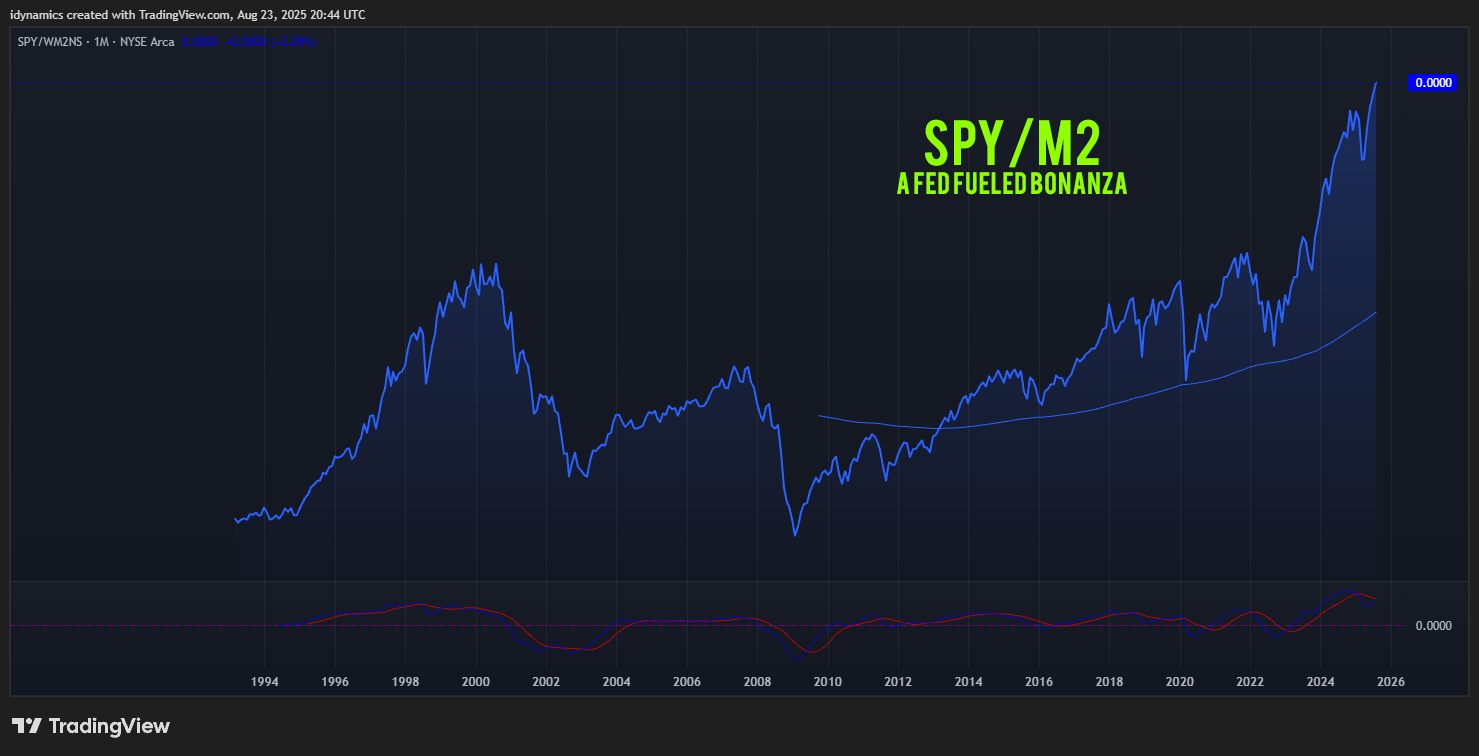The height and width of the screenshot is (756, 1479).
Task: Click the 2026 label on time axis
Action: tap(1391, 682)
